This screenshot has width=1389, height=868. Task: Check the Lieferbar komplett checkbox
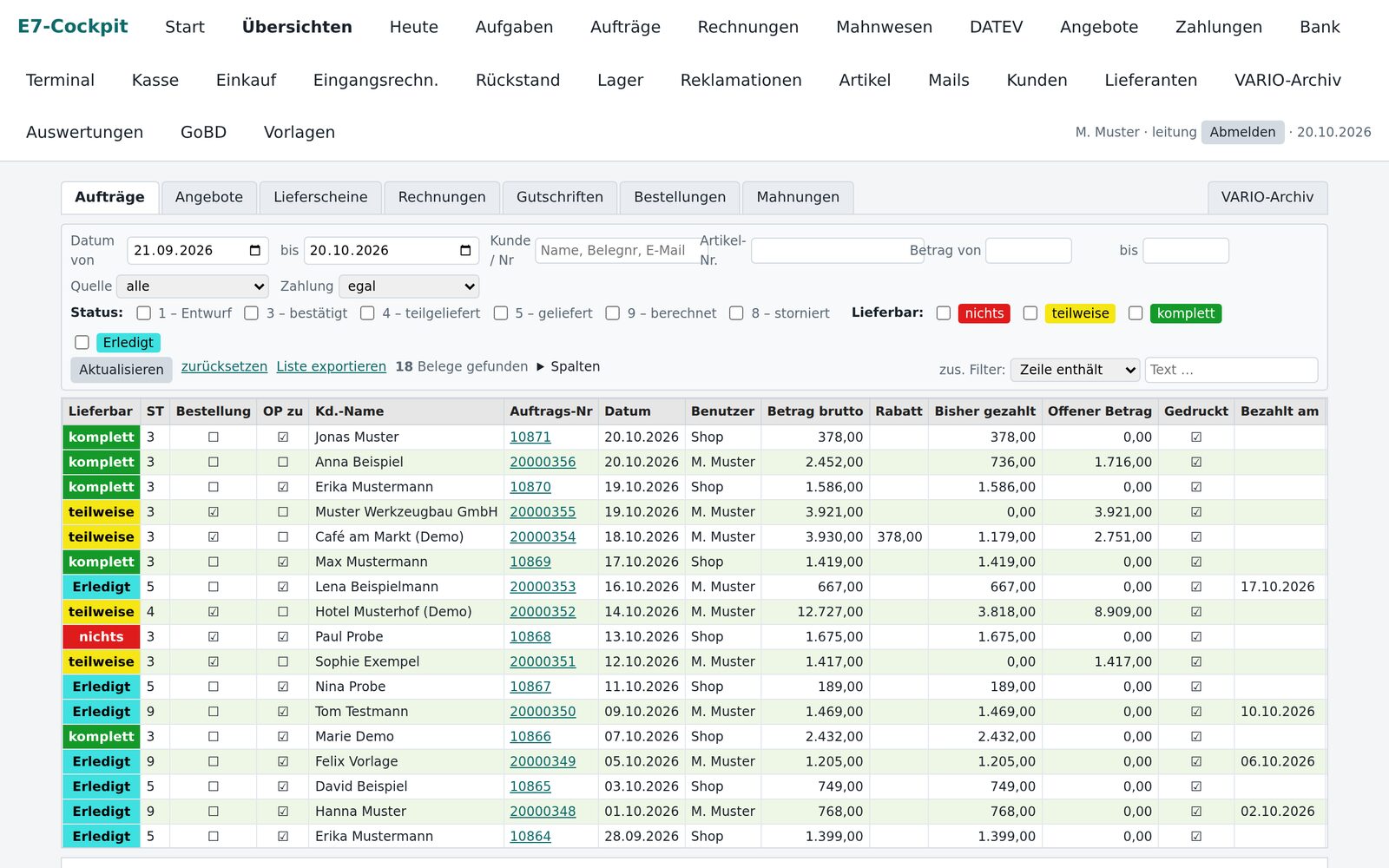coord(1136,313)
